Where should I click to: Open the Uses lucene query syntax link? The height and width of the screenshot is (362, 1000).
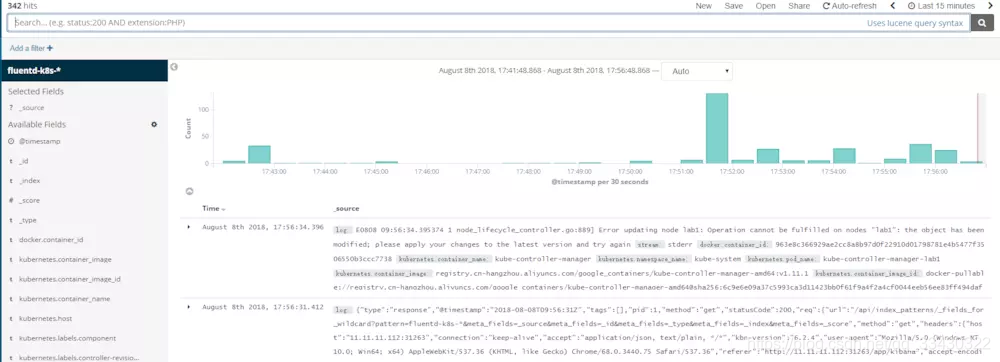pos(915,23)
